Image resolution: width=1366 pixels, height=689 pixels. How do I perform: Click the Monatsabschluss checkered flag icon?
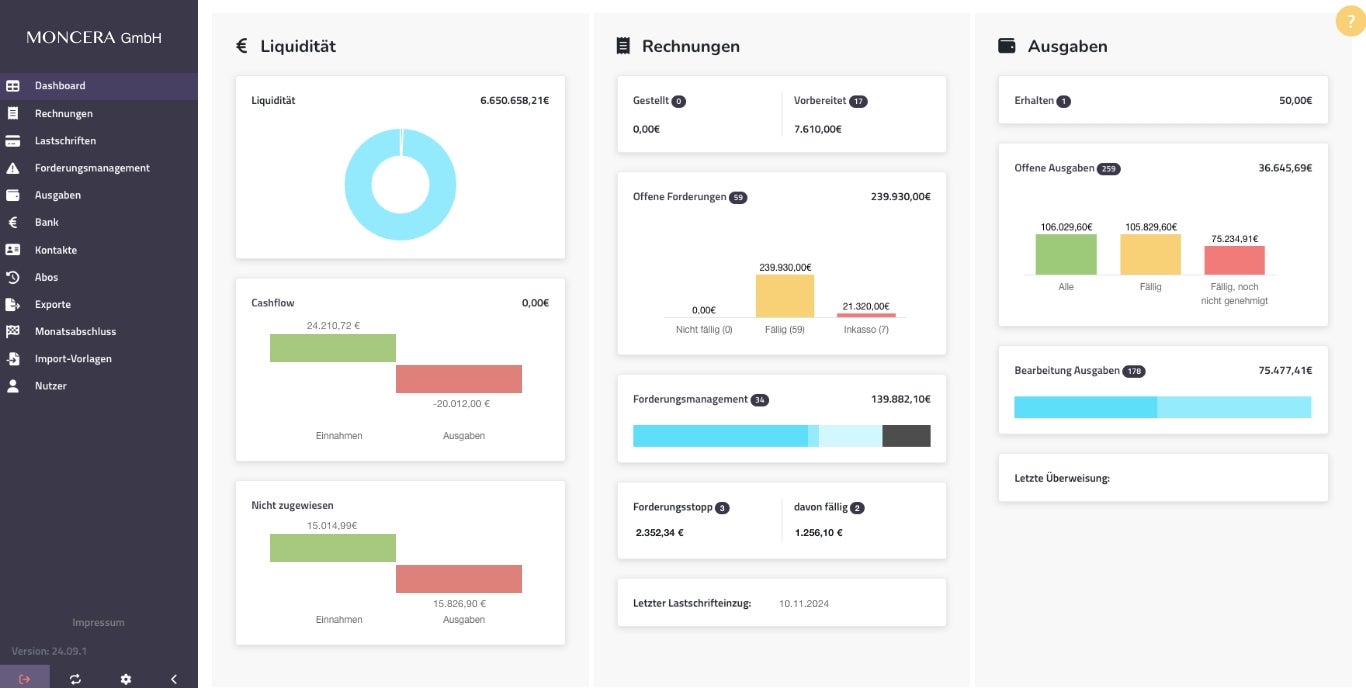13,331
